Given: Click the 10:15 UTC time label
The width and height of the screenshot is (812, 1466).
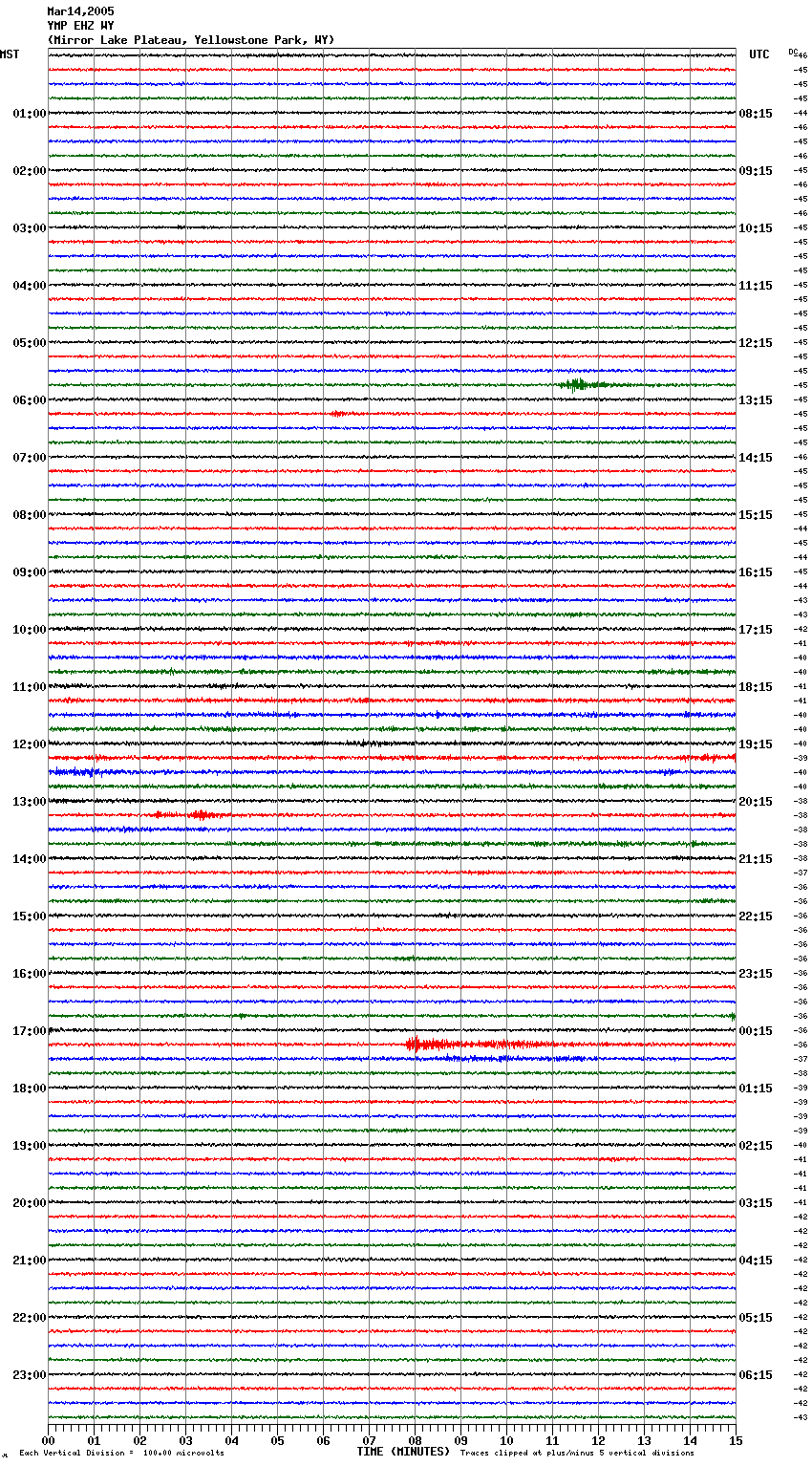Looking at the screenshot, I should [x=756, y=228].
